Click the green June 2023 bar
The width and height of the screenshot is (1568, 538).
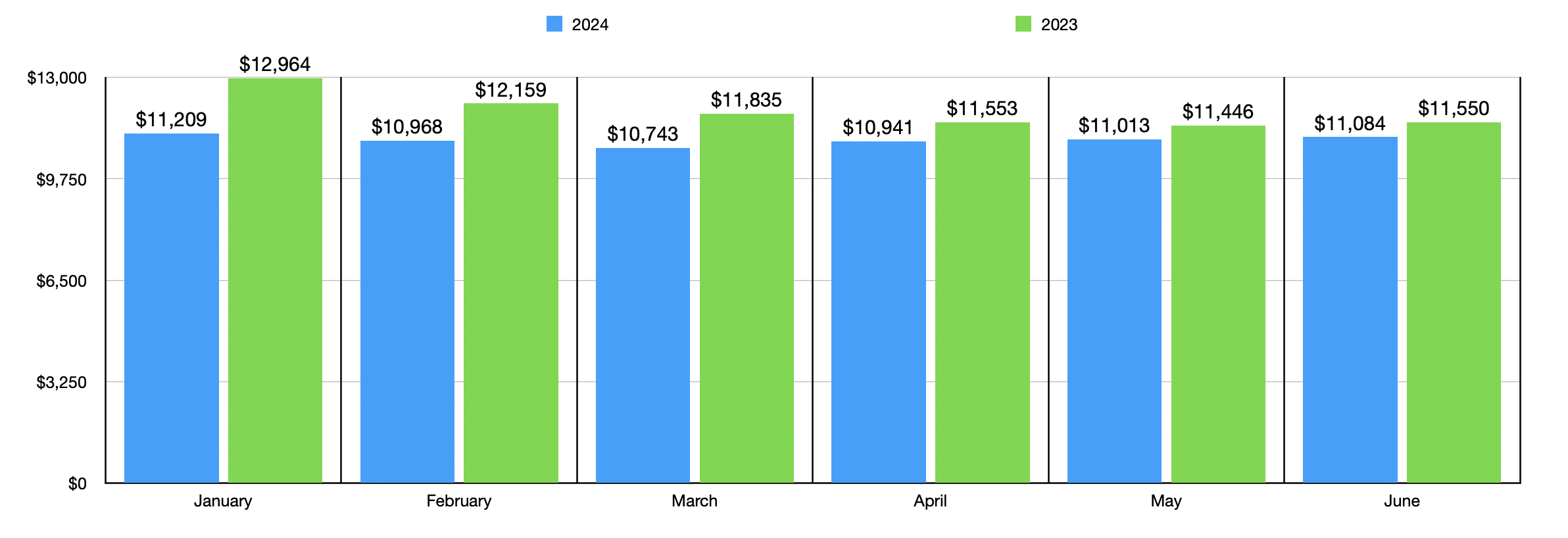[1454, 302]
